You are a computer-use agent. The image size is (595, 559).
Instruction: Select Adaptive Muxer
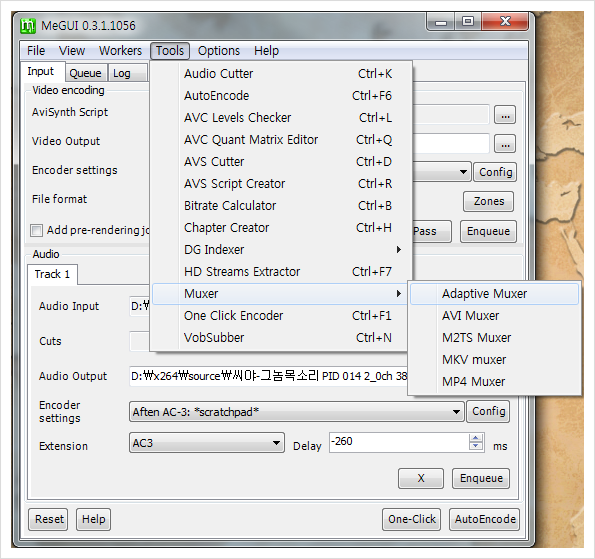[494, 294]
